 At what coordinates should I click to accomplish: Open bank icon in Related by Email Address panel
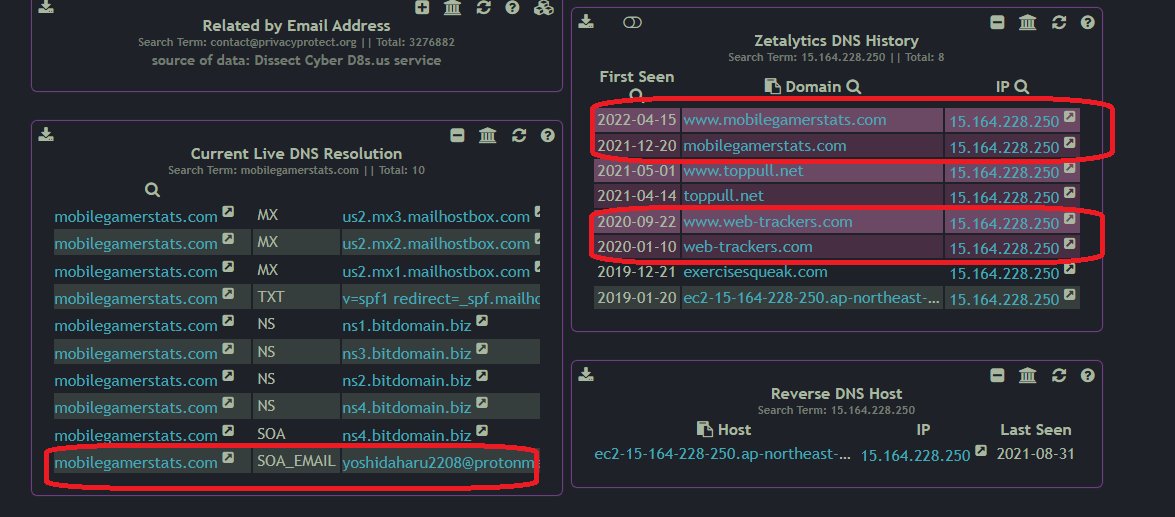point(453,7)
